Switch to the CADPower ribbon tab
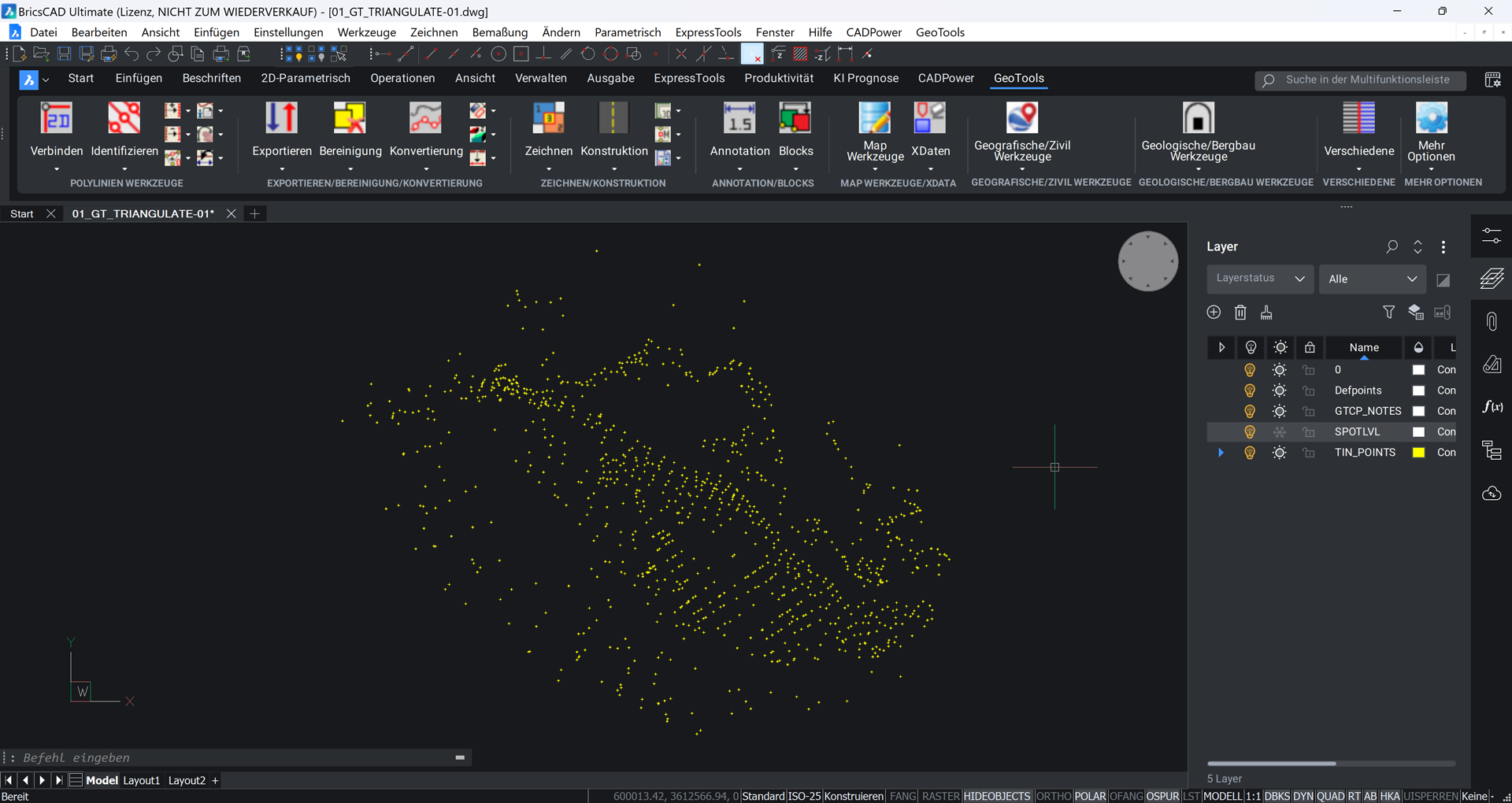 point(946,78)
